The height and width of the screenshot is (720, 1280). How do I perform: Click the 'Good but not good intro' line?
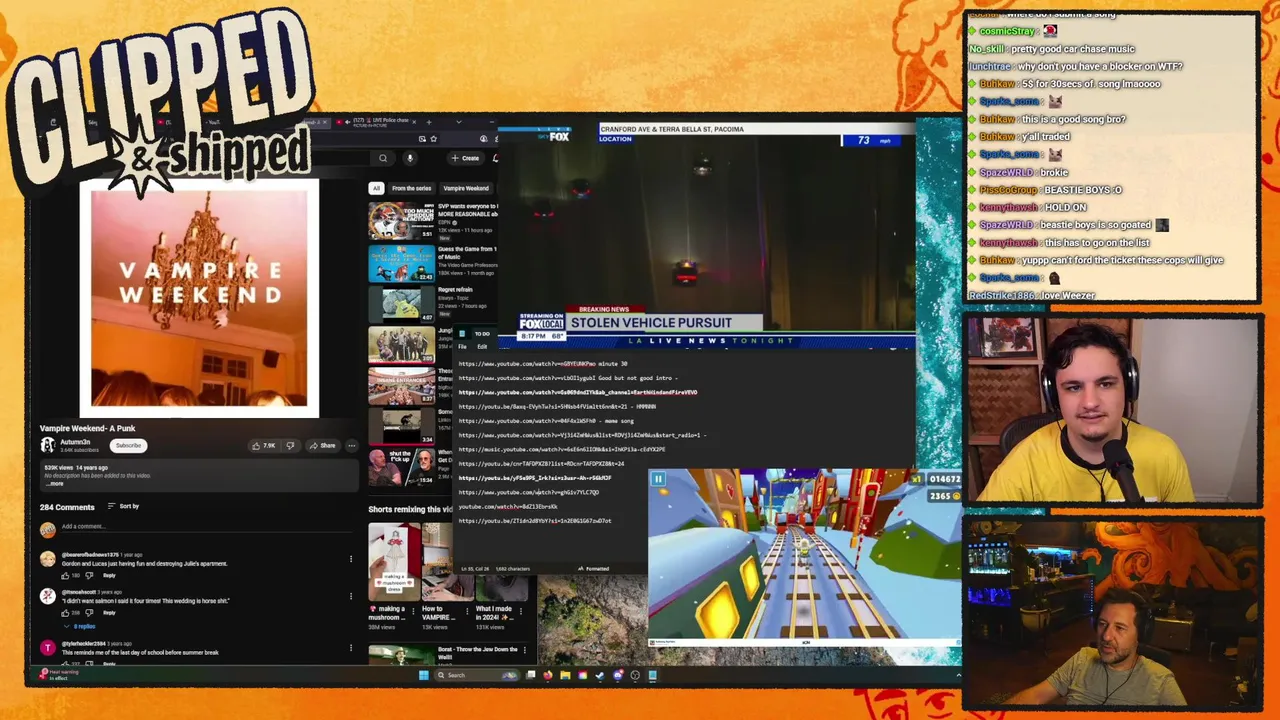(568, 378)
